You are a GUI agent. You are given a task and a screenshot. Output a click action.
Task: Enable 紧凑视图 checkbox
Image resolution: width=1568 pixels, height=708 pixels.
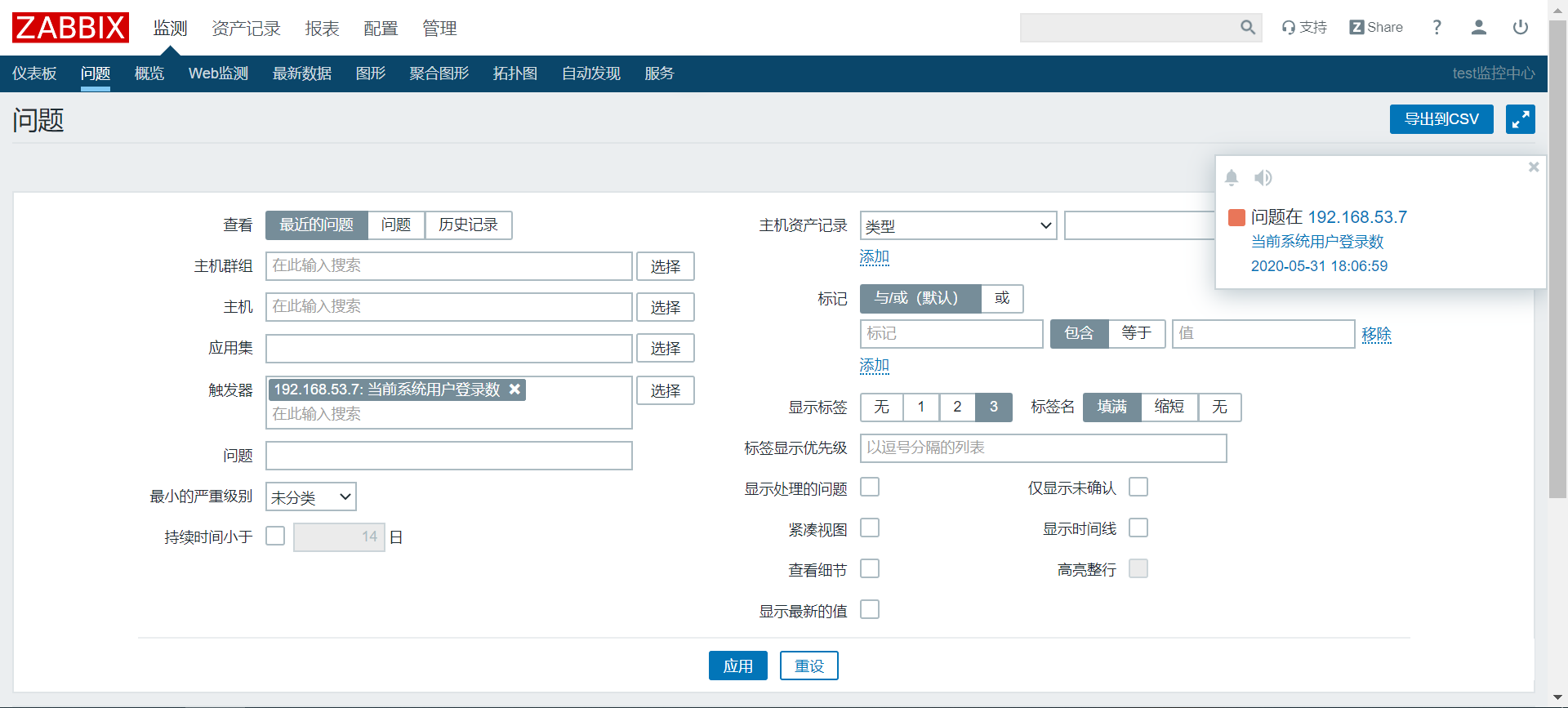(x=870, y=528)
